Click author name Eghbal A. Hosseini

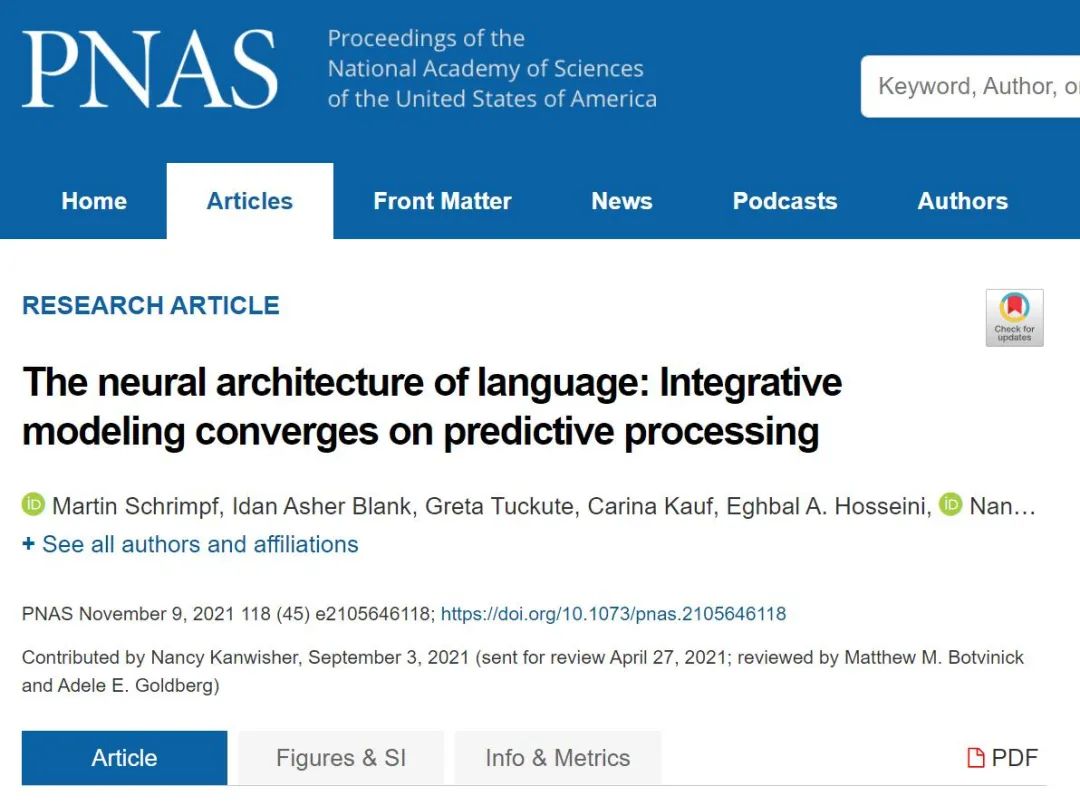[x=826, y=506]
